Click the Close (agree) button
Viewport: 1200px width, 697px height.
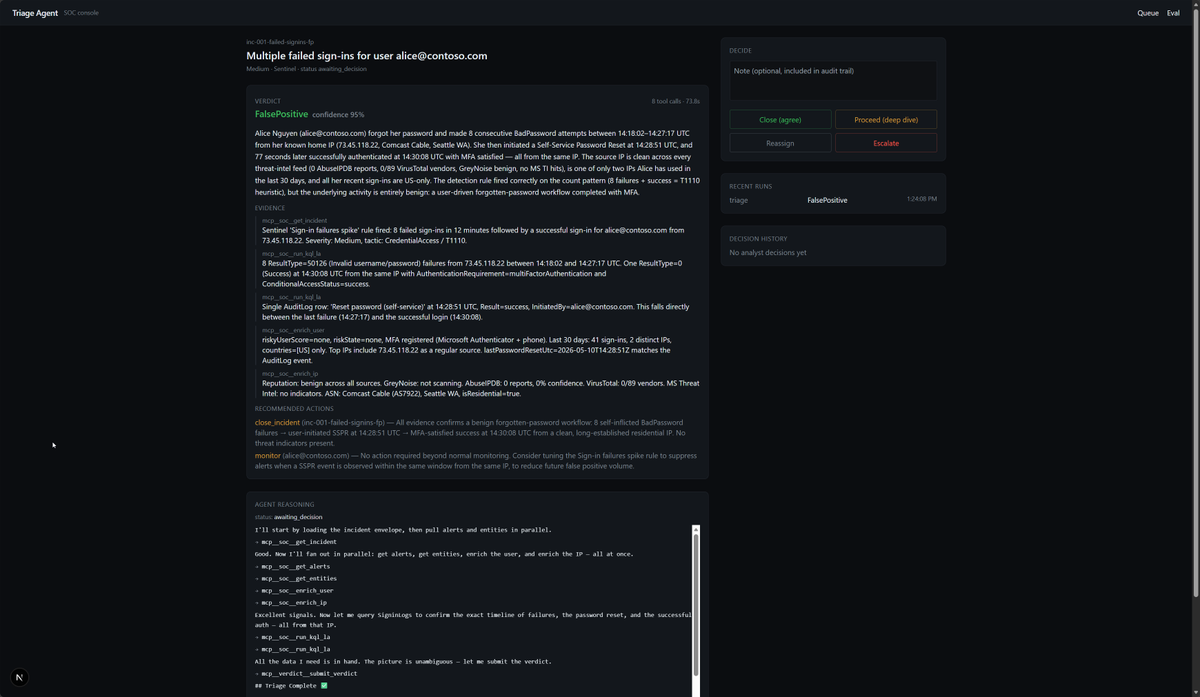click(x=780, y=119)
